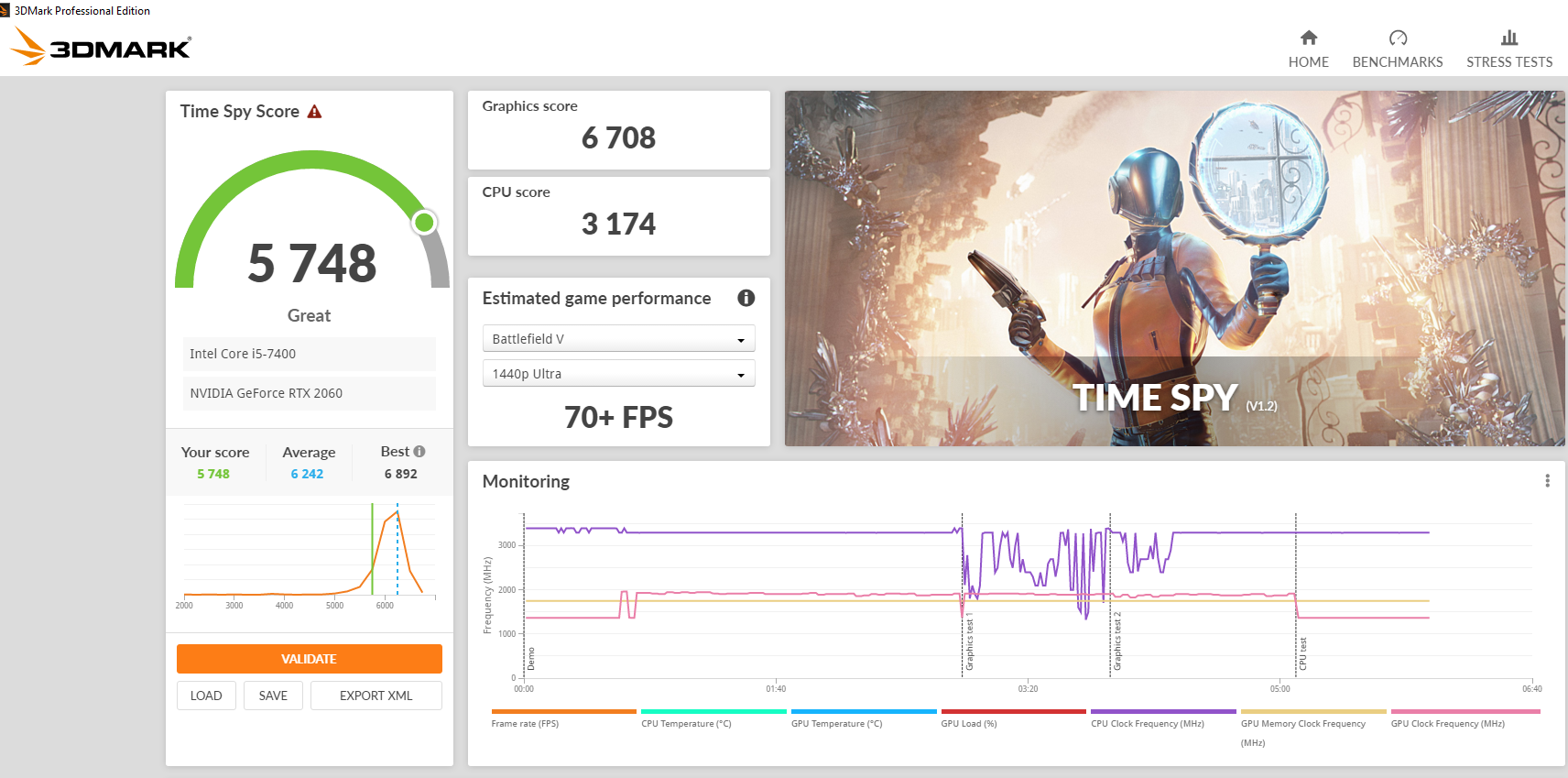Toggle the CPU Temperature legend series
The height and width of the screenshot is (778, 1568).
tap(713, 718)
